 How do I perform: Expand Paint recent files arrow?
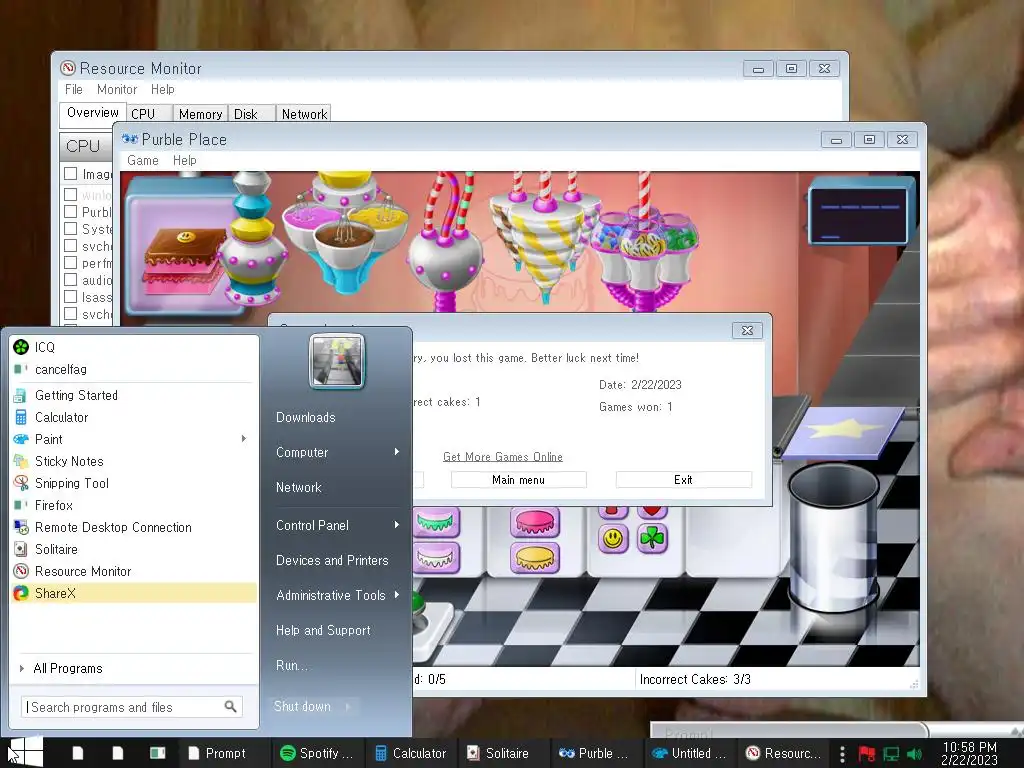(244, 439)
